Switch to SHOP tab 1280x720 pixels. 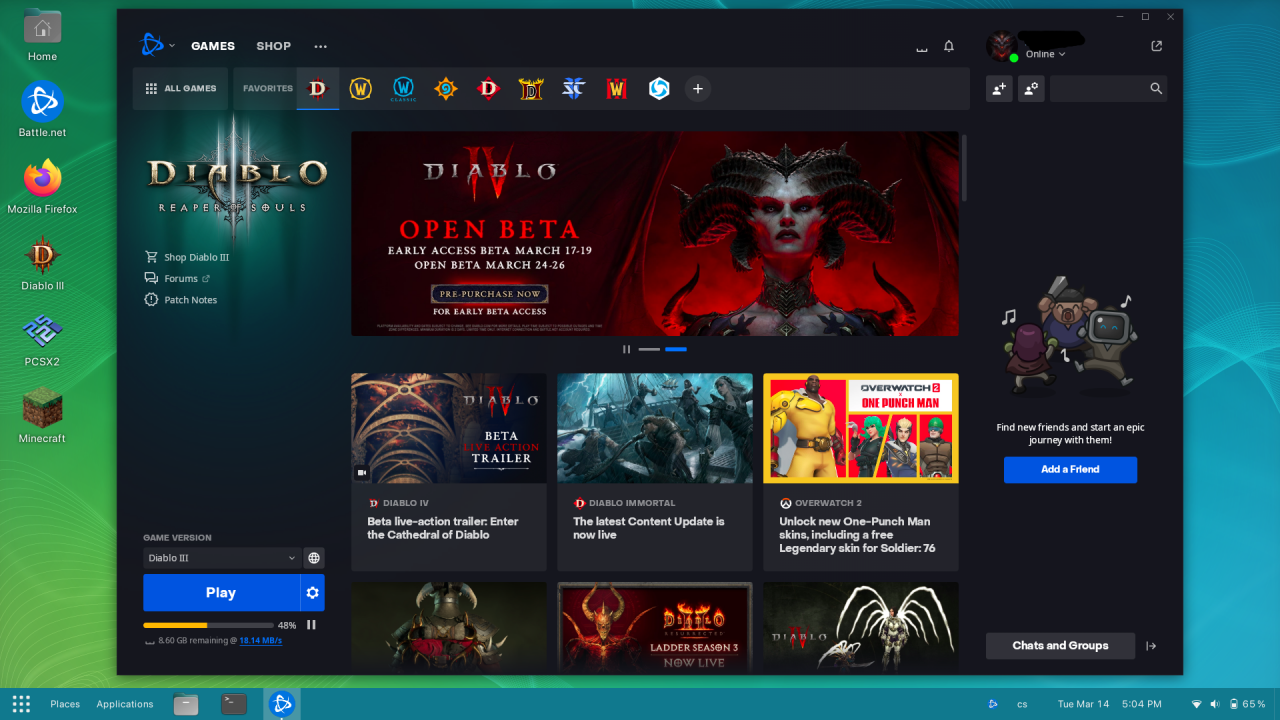click(x=273, y=46)
